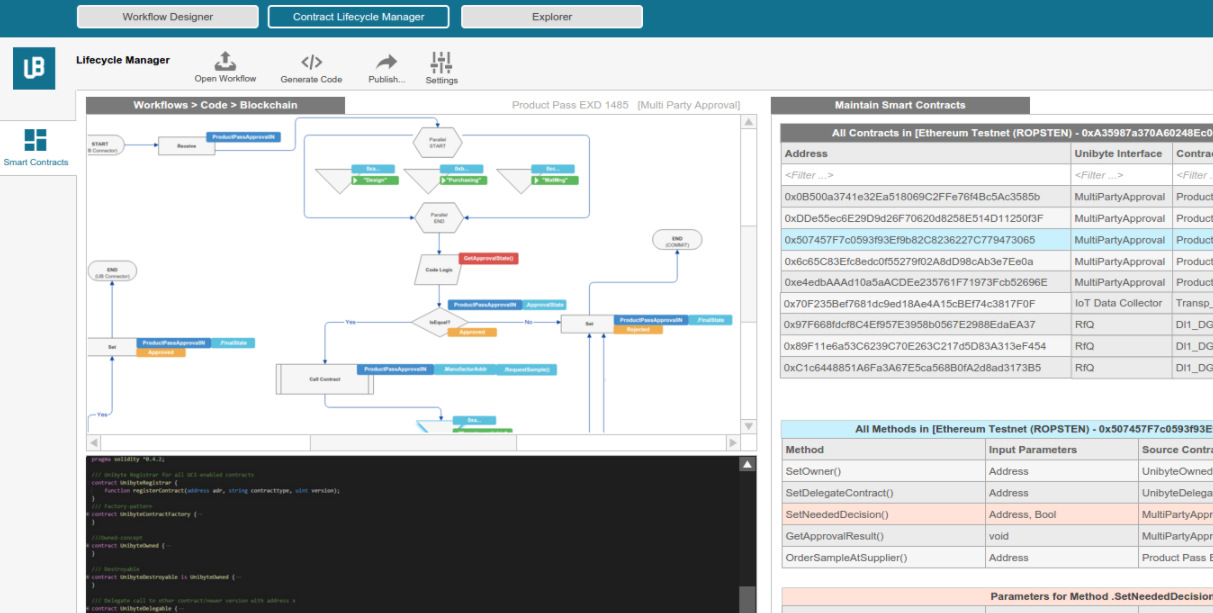The height and width of the screenshot is (613, 1213).
Task: Click the Generate Code icon
Action: [311, 61]
